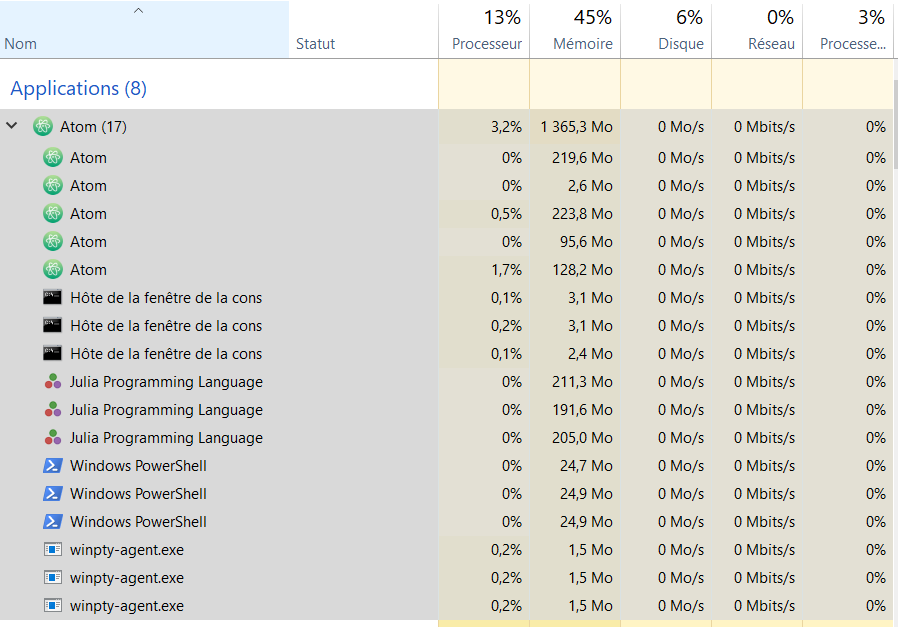Select the Windows PowerShell icon using 24,7 Mo
Image resolution: width=898 pixels, height=627 pixels.
tap(53, 466)
